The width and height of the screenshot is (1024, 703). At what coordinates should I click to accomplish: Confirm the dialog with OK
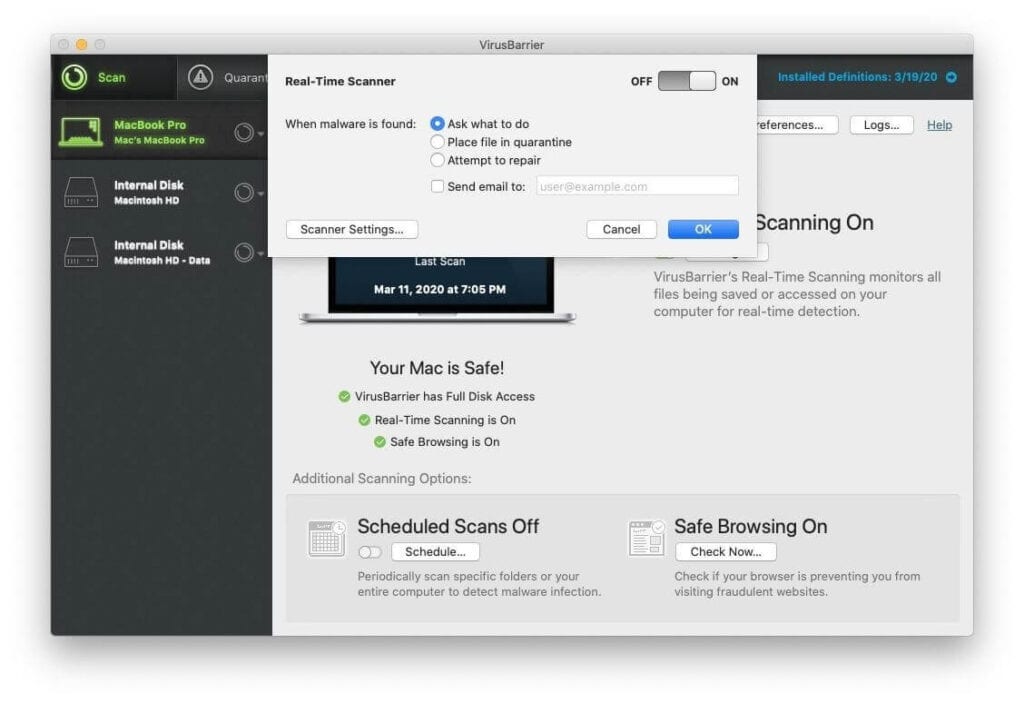click(703, 229)
